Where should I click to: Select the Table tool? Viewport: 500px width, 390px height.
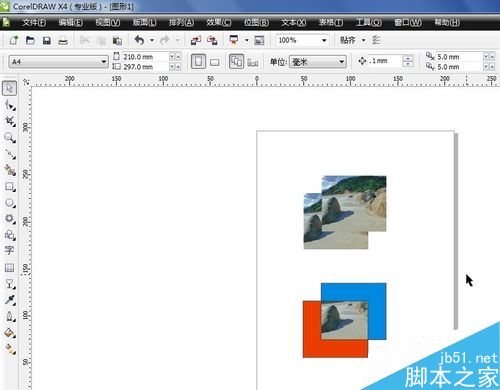[x=9, y=267]
